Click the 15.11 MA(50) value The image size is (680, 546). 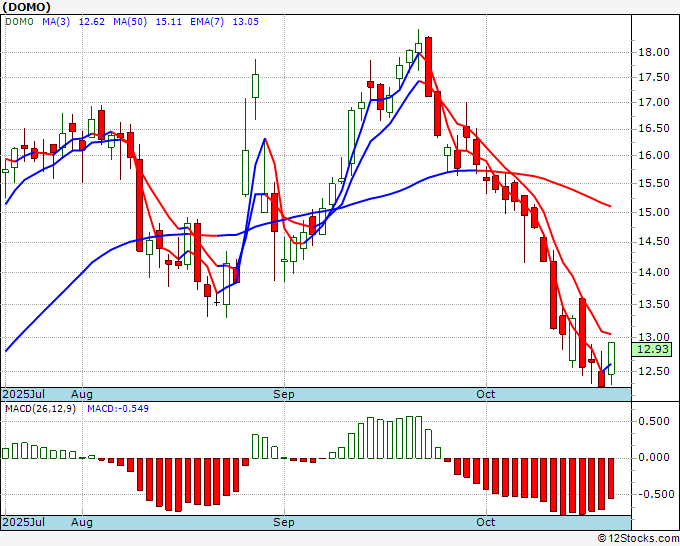tap(168, 21)
